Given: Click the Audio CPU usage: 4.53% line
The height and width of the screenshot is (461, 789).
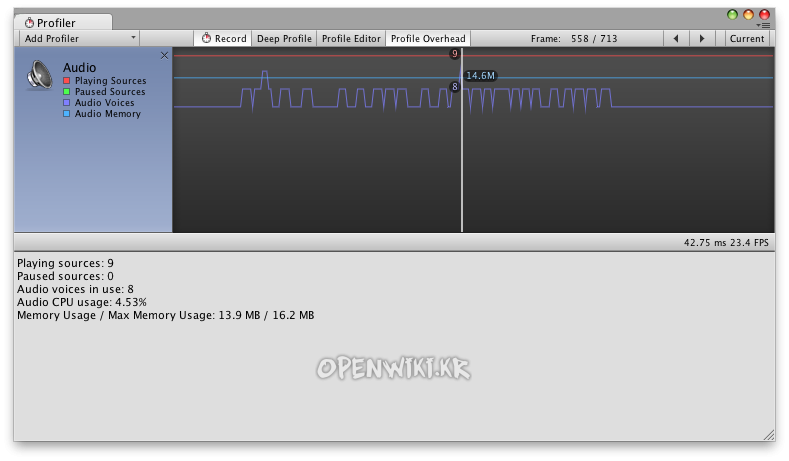Looking at the screenshot, I should [82, 302].
